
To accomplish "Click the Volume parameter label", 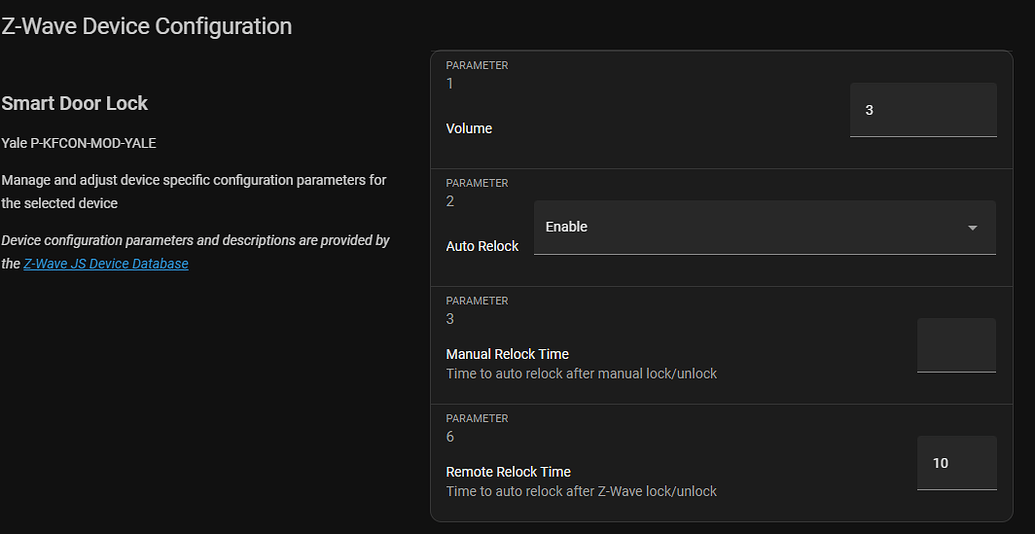I will [x=469, y=129].
